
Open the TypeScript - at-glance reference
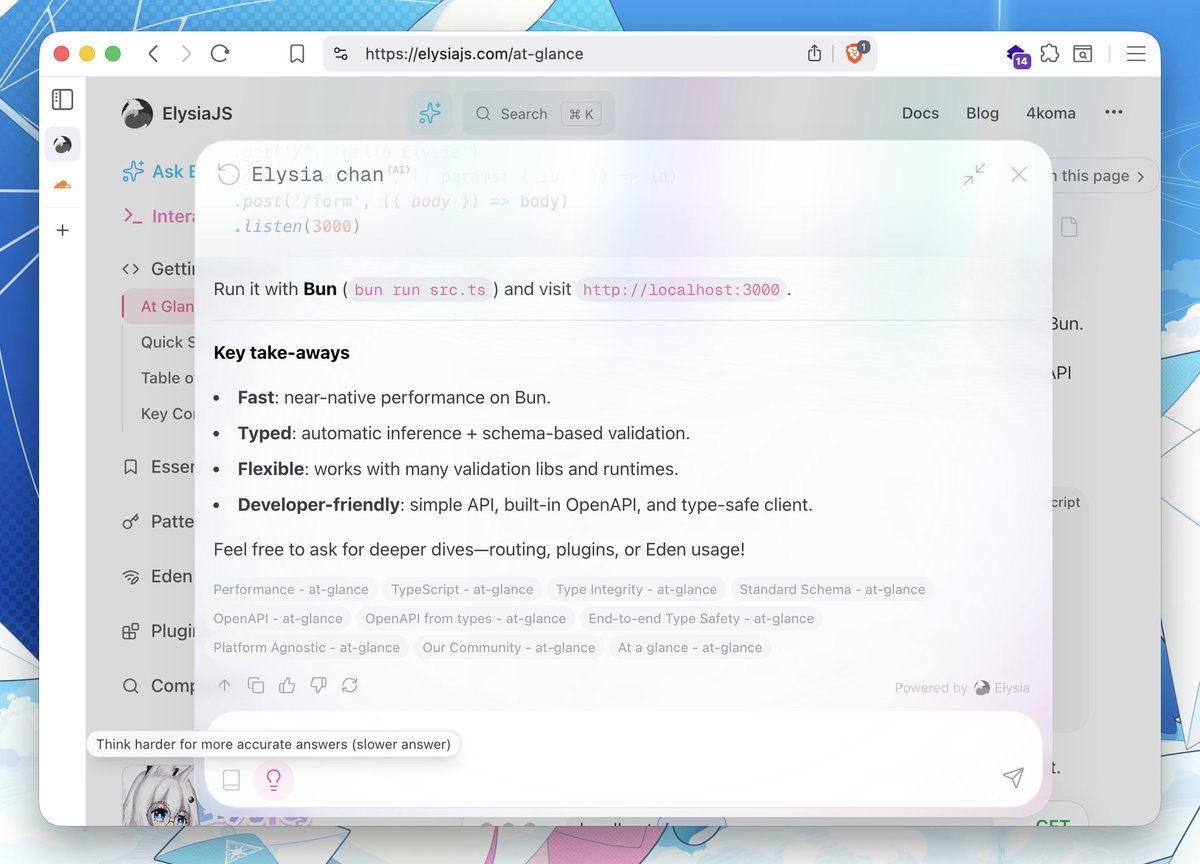click(462, 590)
